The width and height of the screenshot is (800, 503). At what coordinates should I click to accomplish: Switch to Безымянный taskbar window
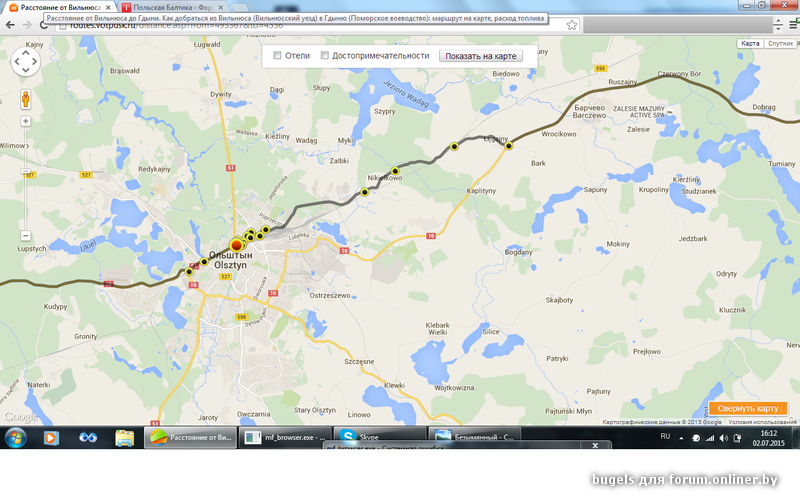474,437
